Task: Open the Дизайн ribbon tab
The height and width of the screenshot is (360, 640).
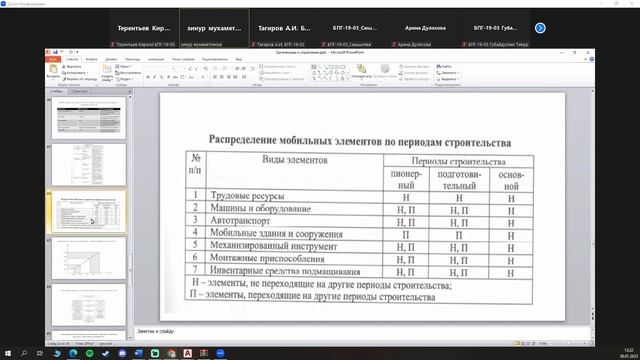Action: point(111,59)
